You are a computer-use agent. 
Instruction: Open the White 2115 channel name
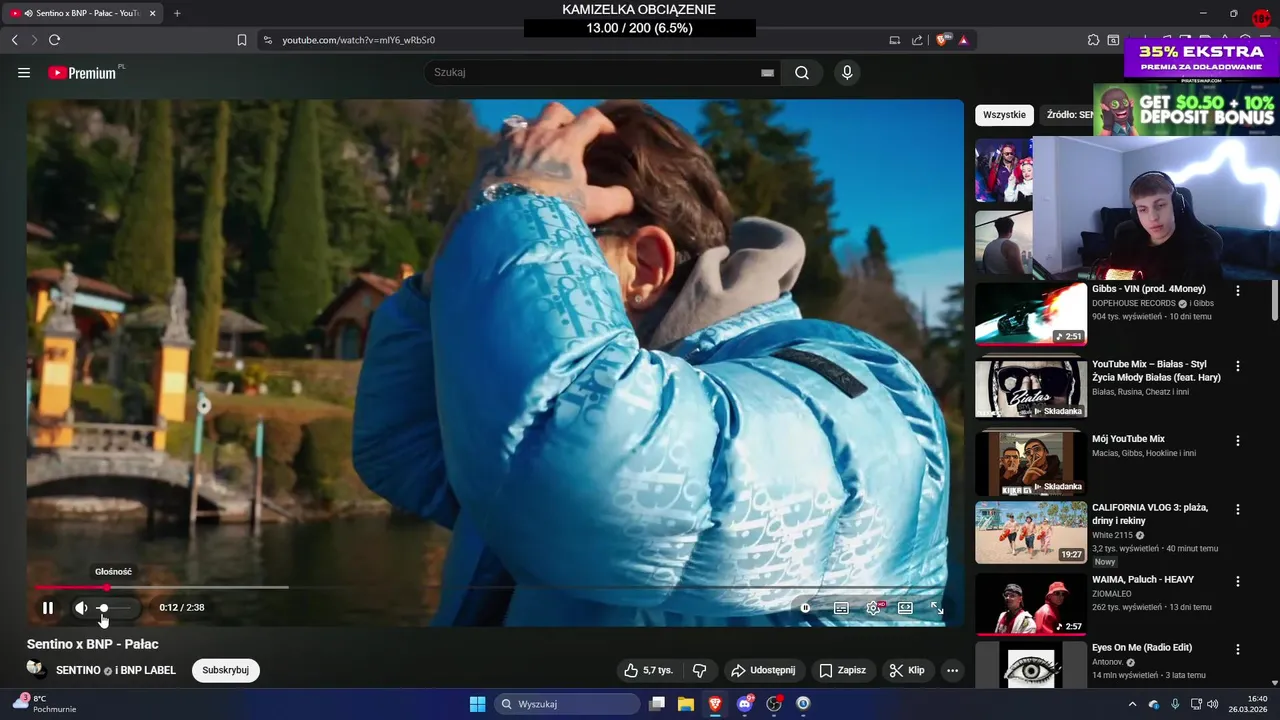[x=1112, y=535]
